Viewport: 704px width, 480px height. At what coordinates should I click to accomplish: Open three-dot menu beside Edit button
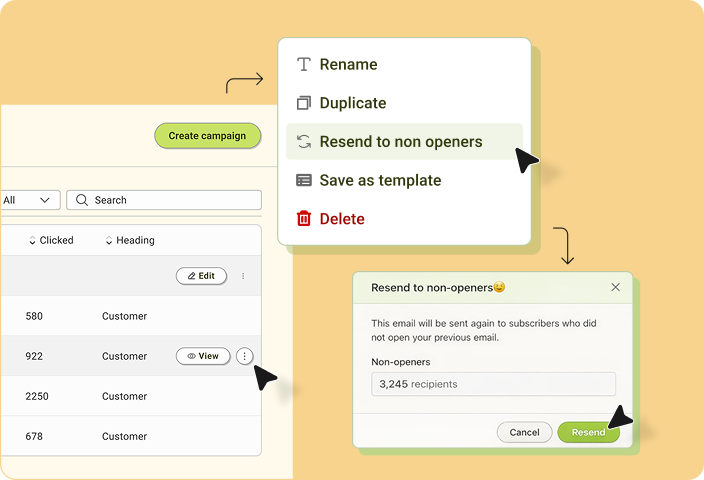tap(243, 276)
